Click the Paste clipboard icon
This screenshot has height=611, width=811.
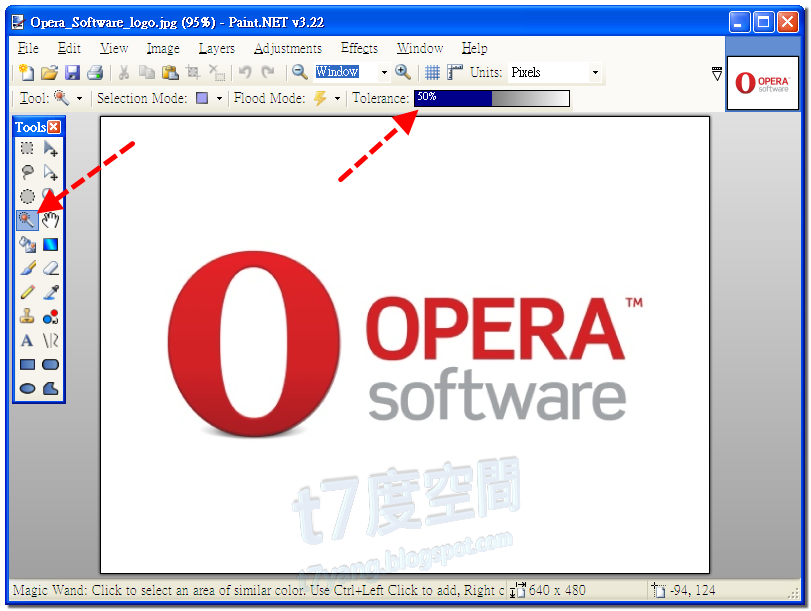(x=170, y=72)
